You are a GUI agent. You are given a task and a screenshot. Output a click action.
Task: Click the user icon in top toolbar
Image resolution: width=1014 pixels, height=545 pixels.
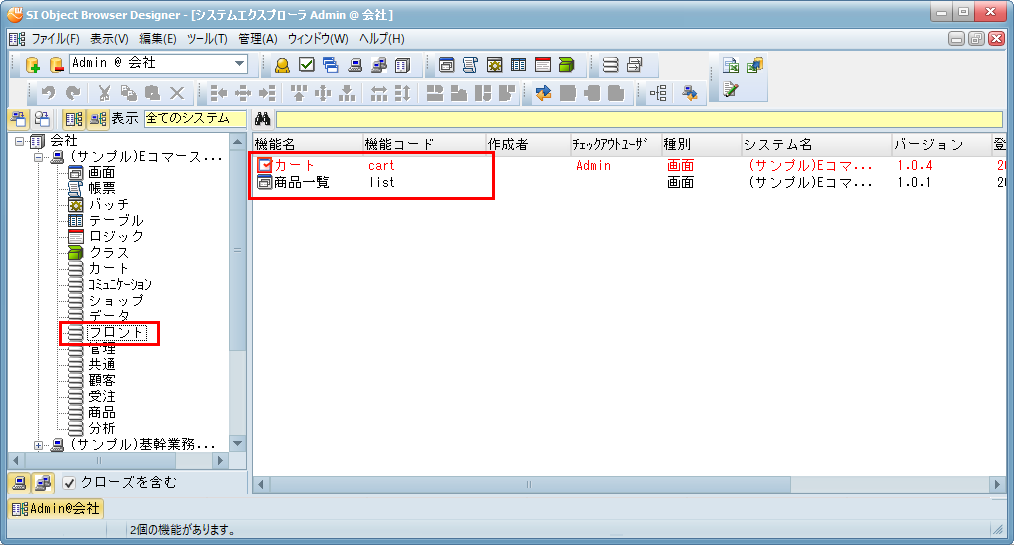(x=283, y=66)
